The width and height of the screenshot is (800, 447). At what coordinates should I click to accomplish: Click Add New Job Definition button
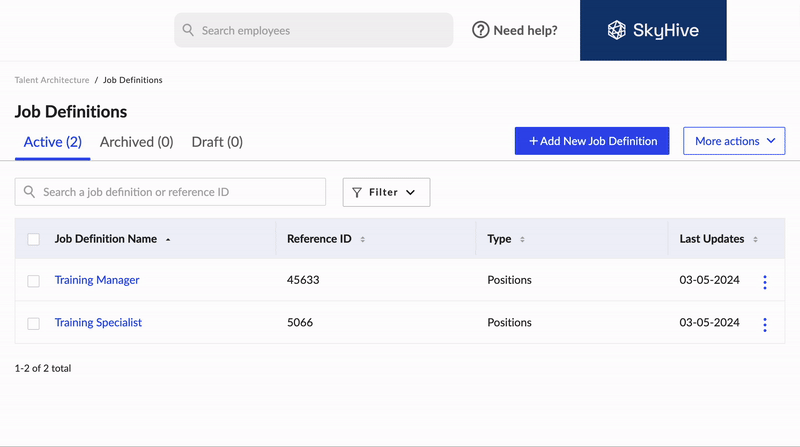(592, 141)
